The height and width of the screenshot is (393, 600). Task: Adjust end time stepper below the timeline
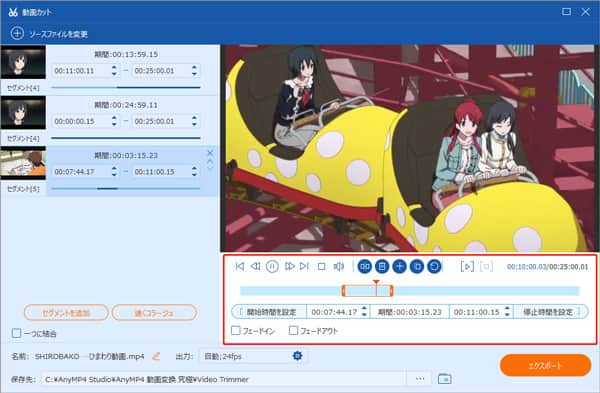[507, 312]
